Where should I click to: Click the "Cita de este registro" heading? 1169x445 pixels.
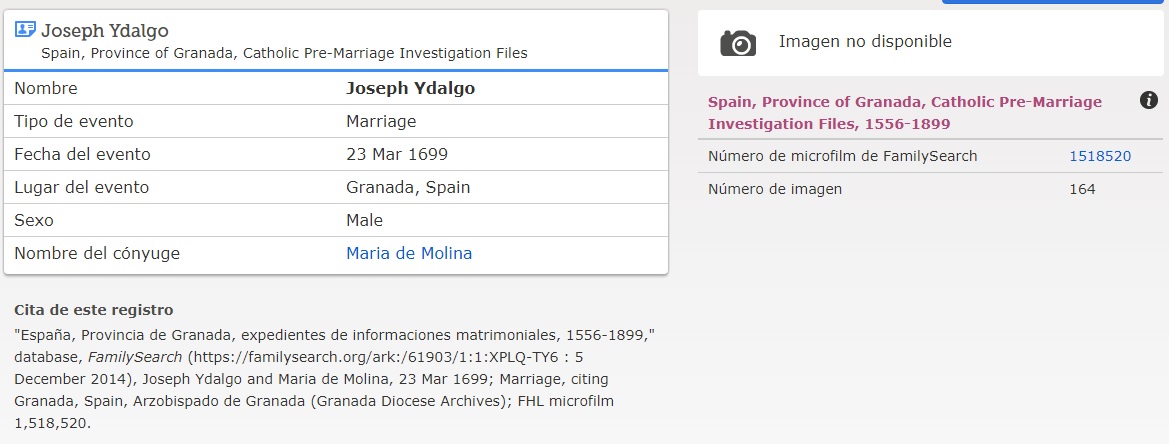[x=94, y=310]
